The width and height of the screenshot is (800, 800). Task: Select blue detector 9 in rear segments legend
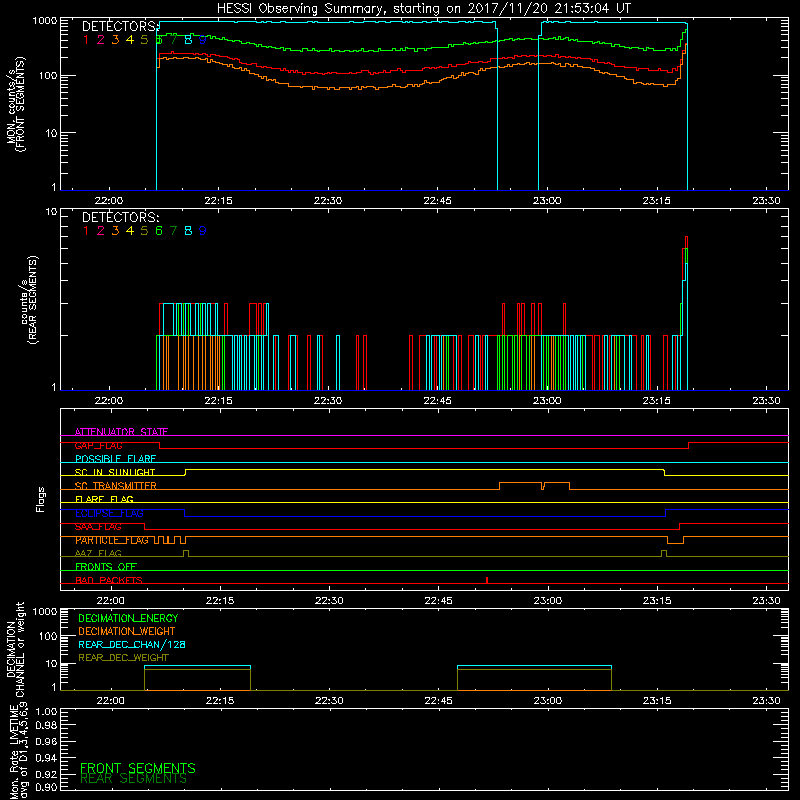click(x=203, y=231)
